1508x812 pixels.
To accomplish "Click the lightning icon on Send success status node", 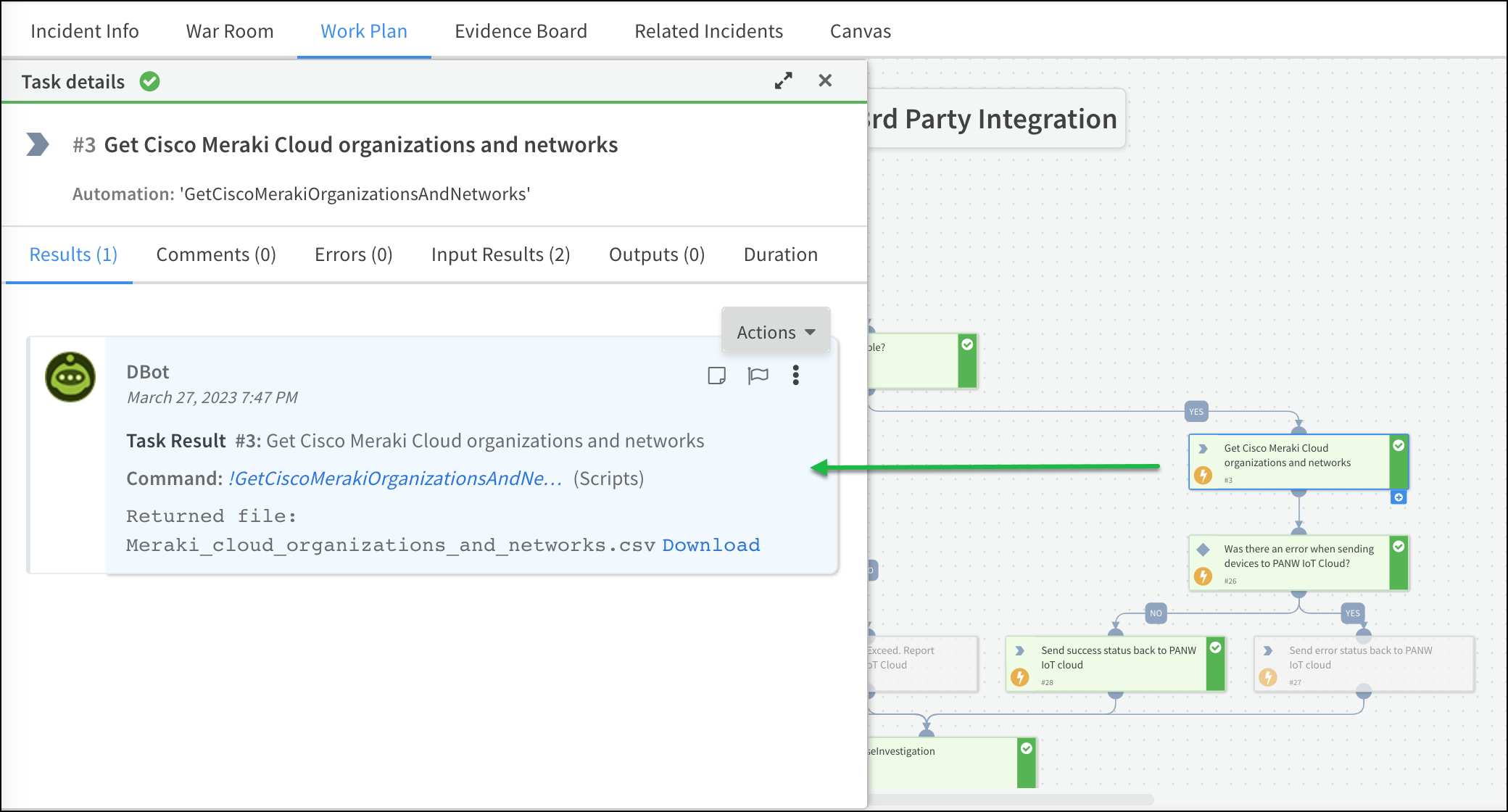I will click(x=1020, y=677).
